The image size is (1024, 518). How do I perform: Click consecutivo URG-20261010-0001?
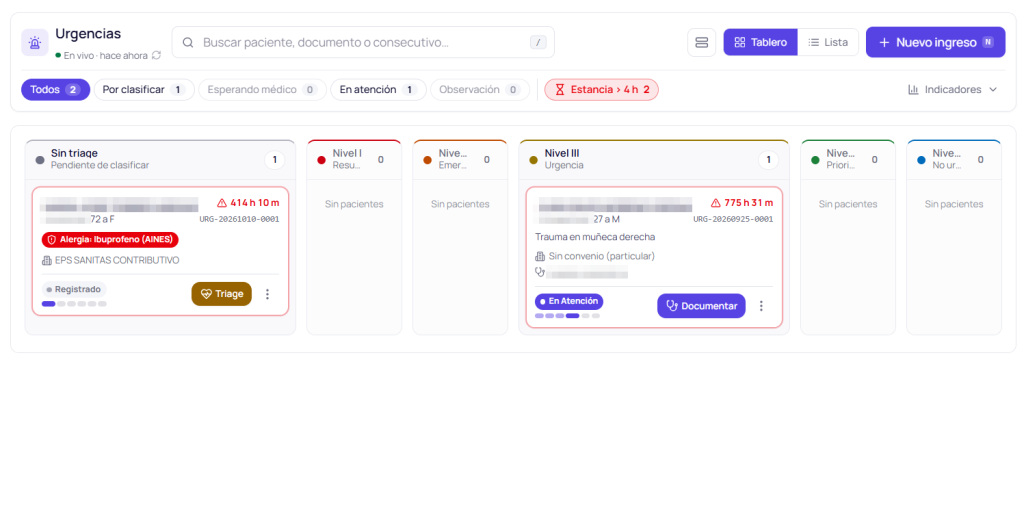click(239, 219)
